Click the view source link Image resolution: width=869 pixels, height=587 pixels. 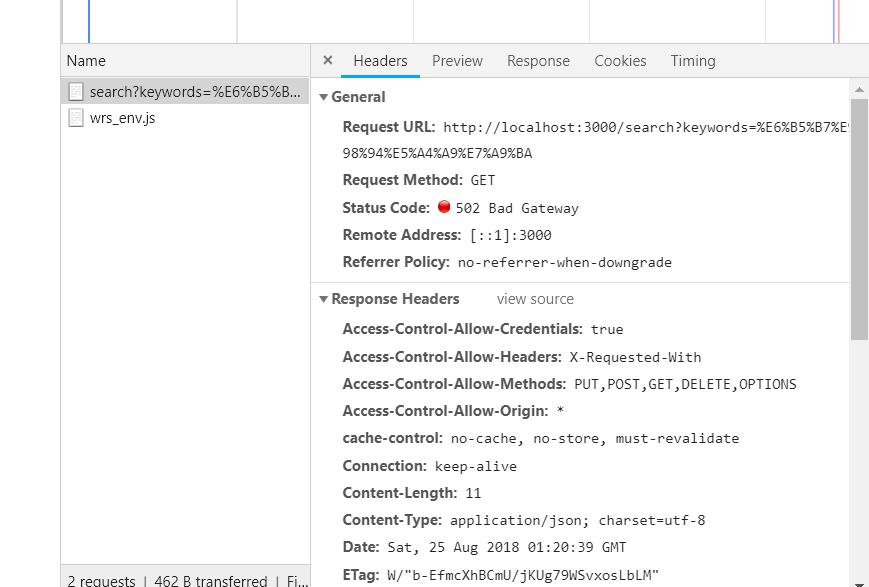click(x=535, y=299)
